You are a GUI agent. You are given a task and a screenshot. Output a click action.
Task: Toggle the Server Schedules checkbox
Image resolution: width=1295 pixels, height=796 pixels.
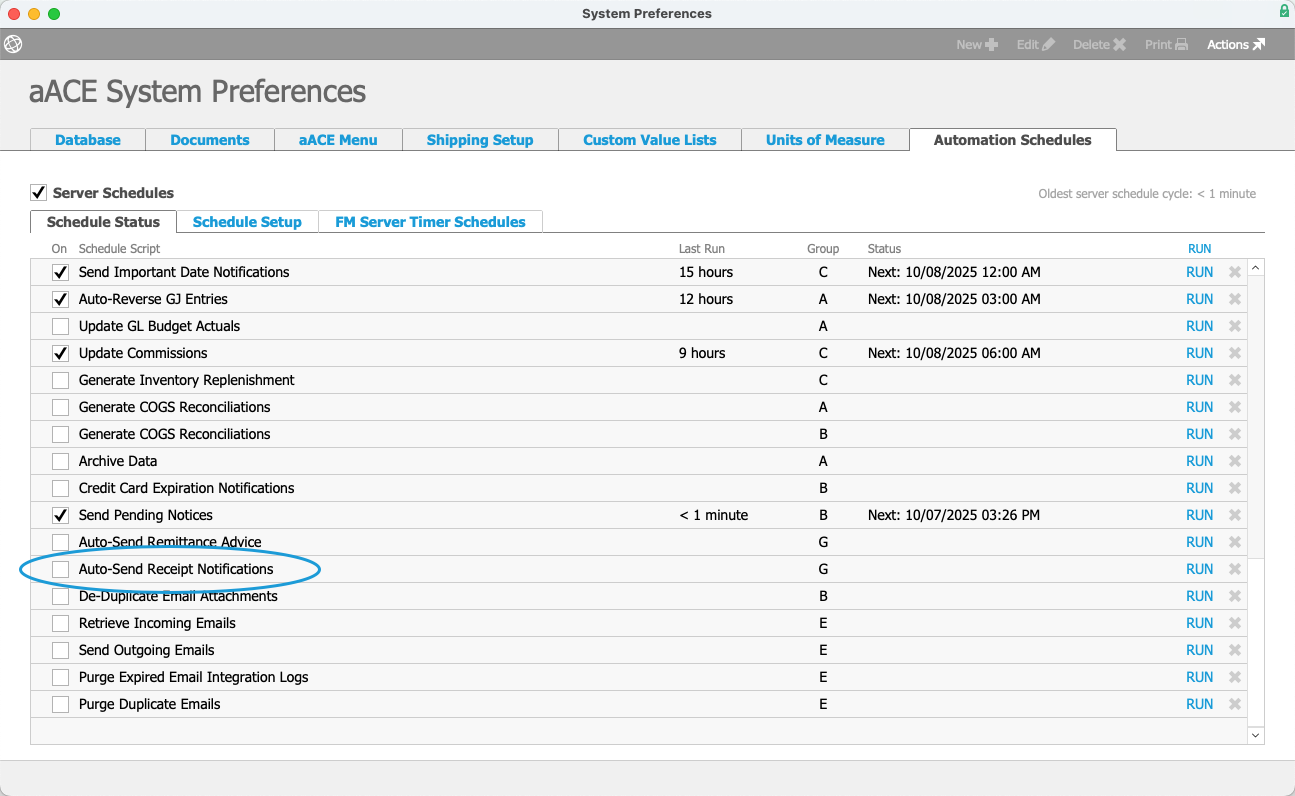pos(38,192)
